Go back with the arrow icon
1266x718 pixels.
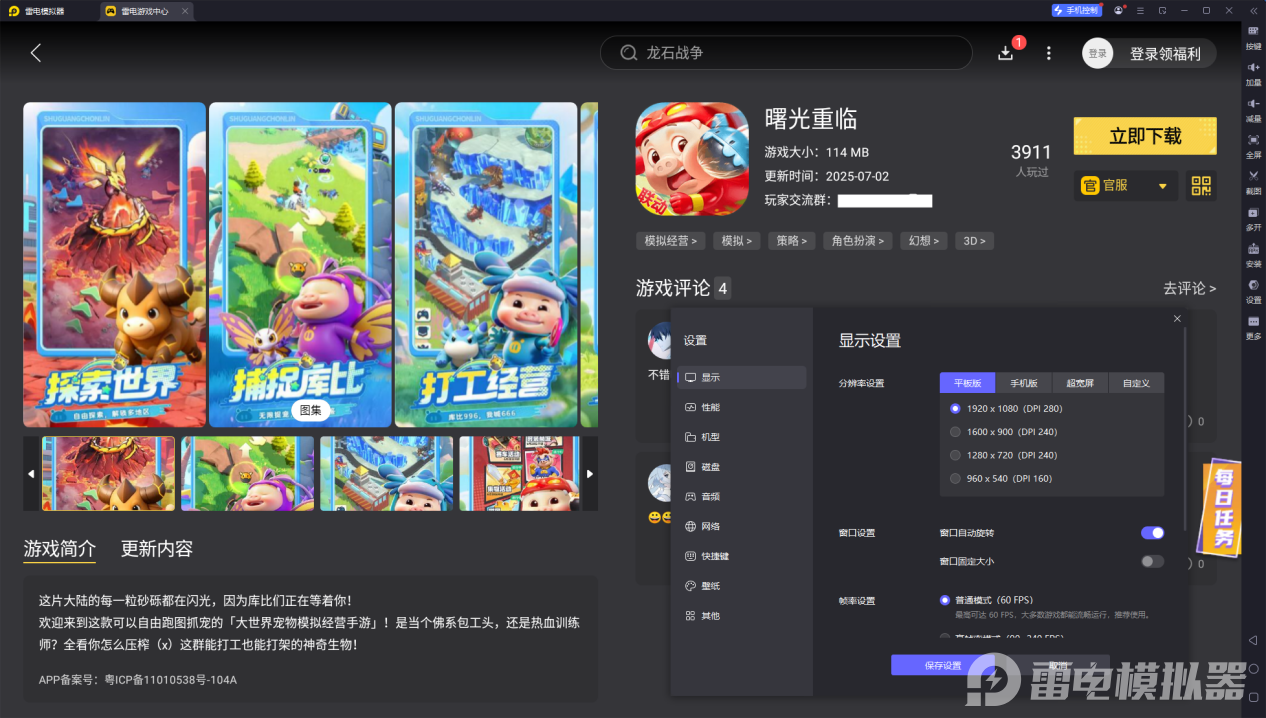[x=36, y=53]
